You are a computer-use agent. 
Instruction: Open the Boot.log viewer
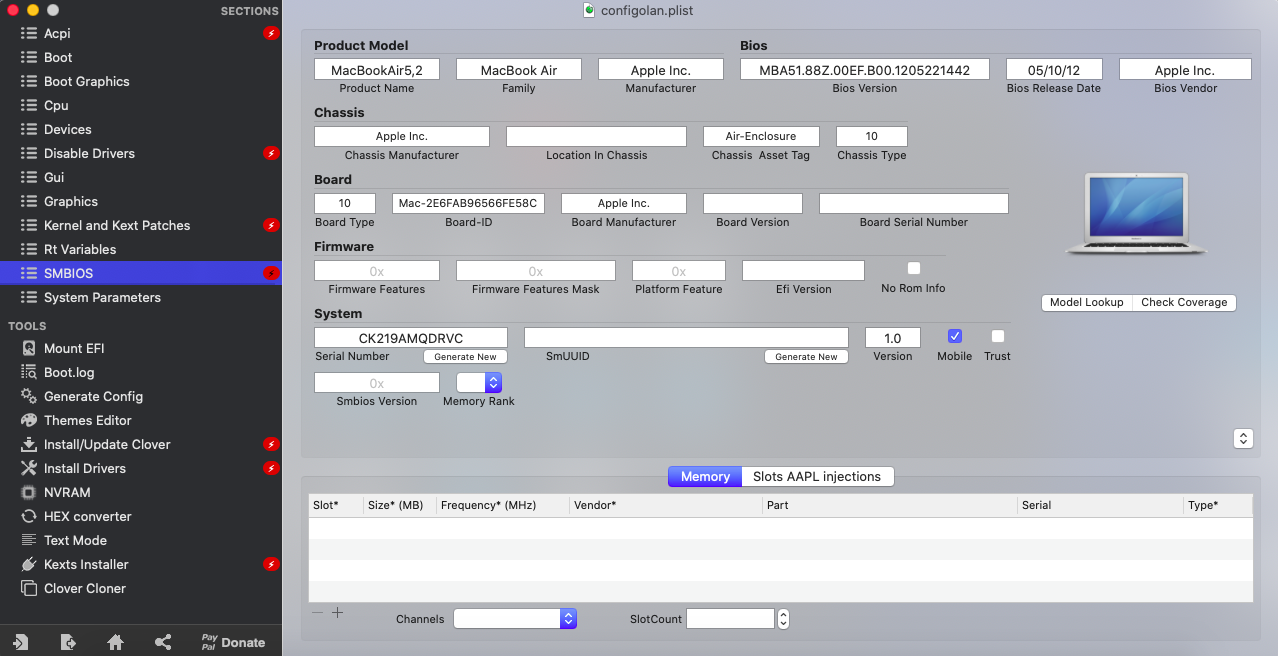[x=68, y=372]
